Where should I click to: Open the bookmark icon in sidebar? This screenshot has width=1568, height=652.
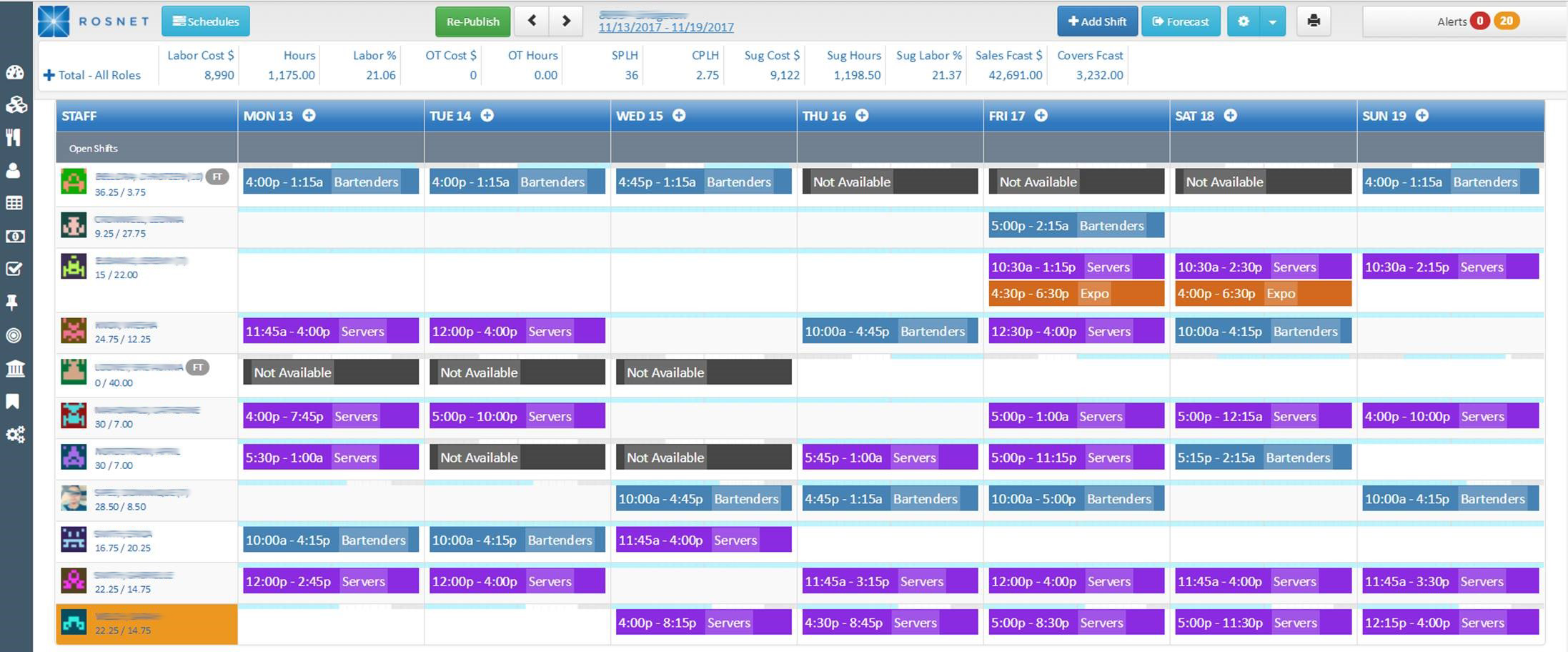tap(12, 402)
